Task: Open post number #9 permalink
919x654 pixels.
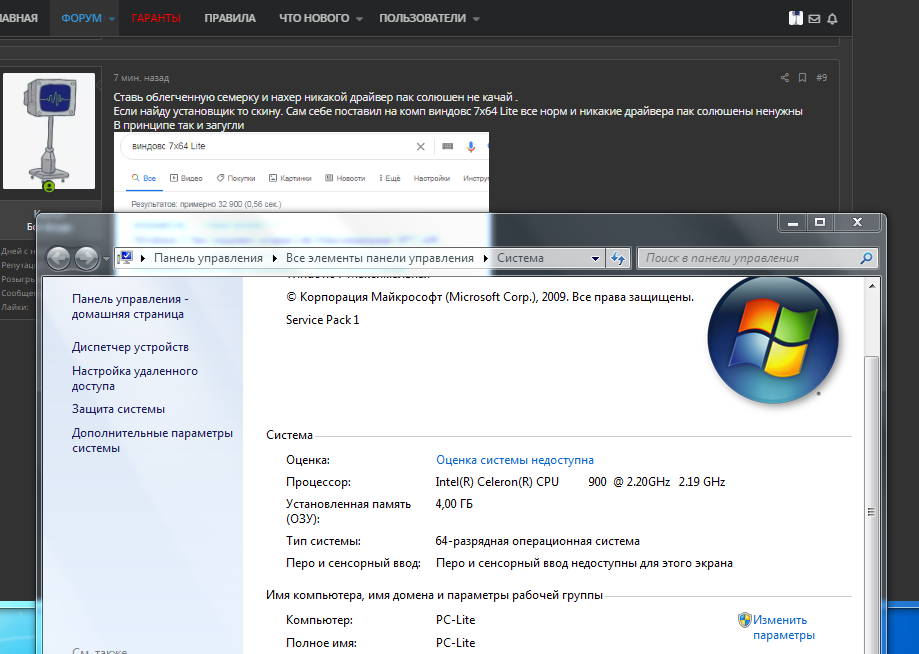Action: pyautogui.click(x=821, y=77)
